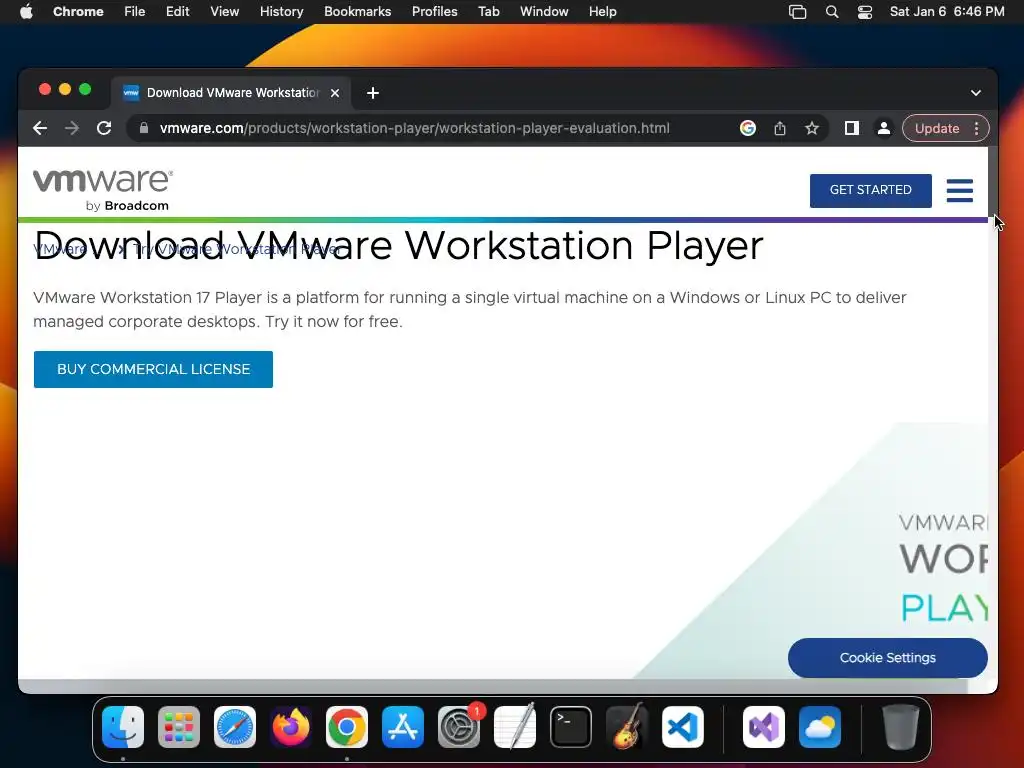The height and width of the screenshot is (768, 1024).
Task: Open System Settings from the Dock
Action: [459, 727]
